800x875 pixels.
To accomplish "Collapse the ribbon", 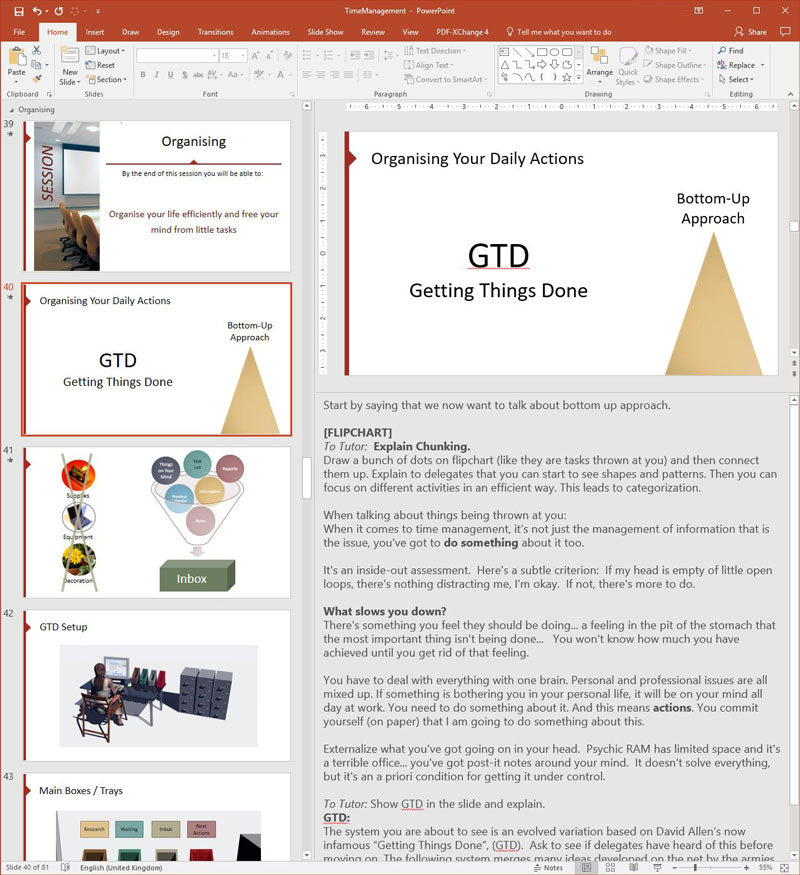I will point(791,94).
